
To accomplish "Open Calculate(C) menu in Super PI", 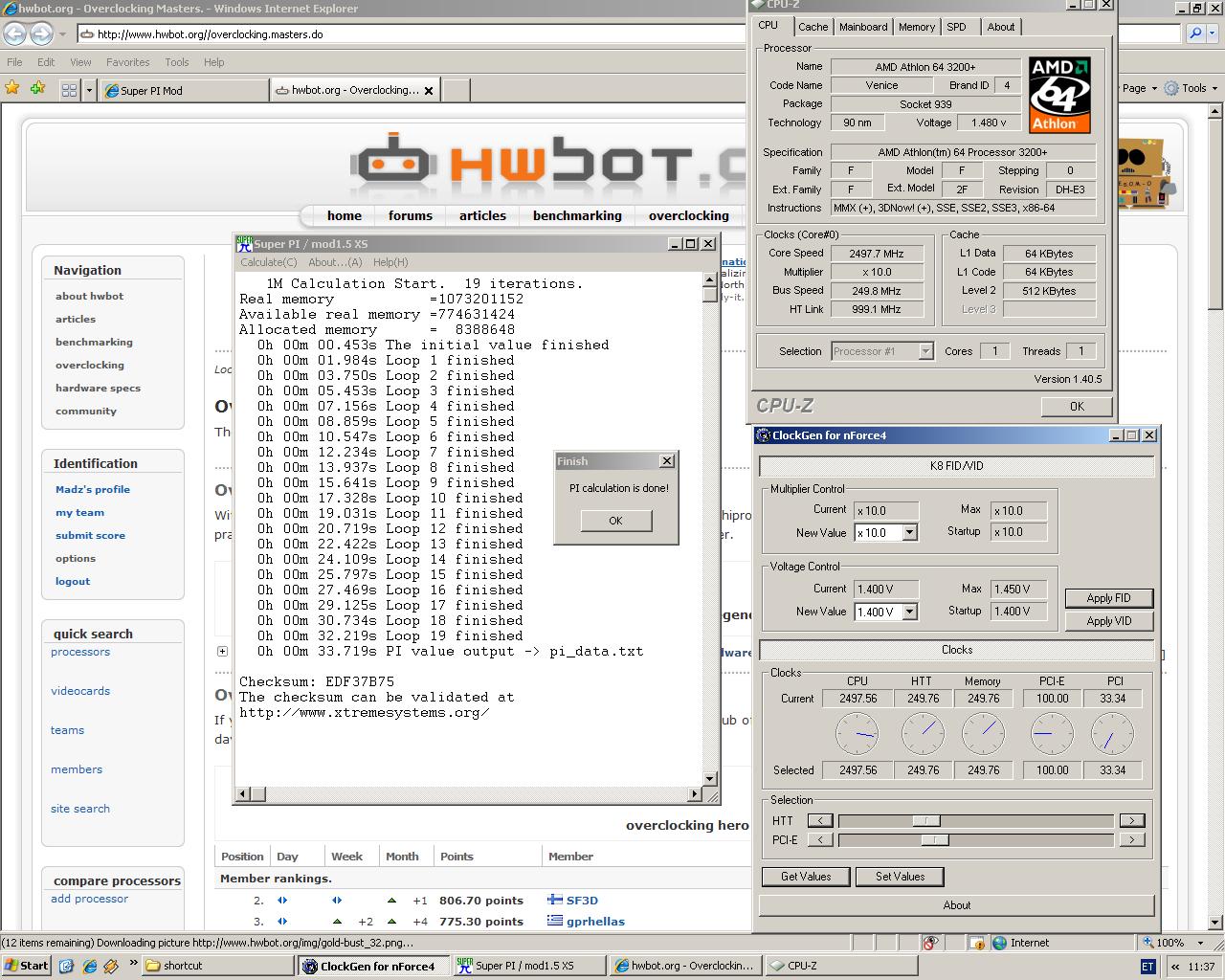I will click(x=268, y=262).
